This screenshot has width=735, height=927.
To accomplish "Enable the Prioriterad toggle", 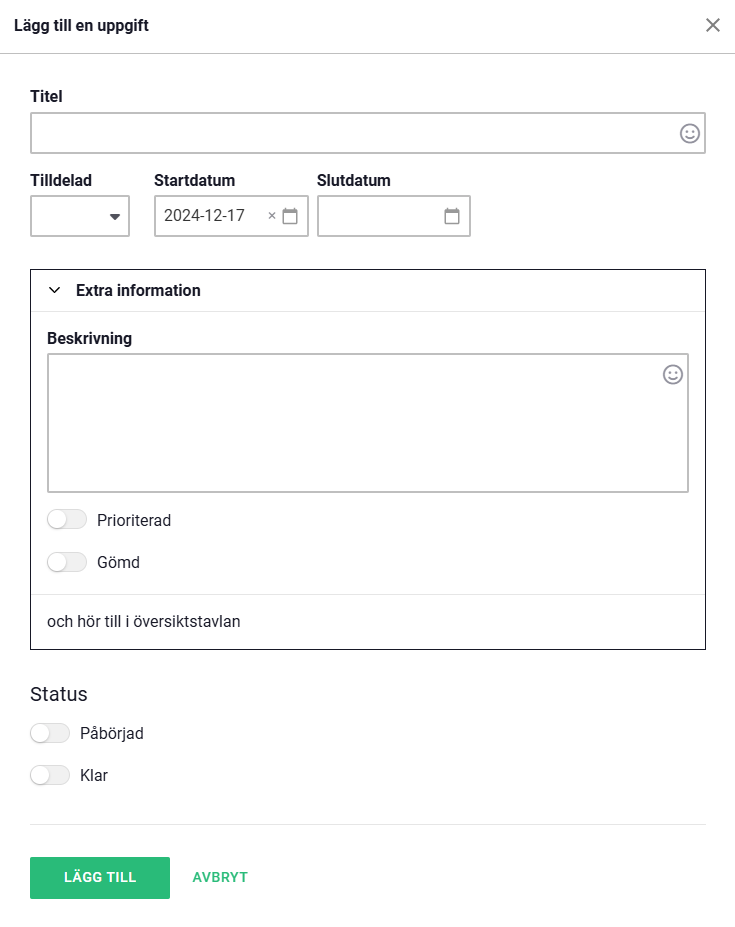I will pos(67,520).
